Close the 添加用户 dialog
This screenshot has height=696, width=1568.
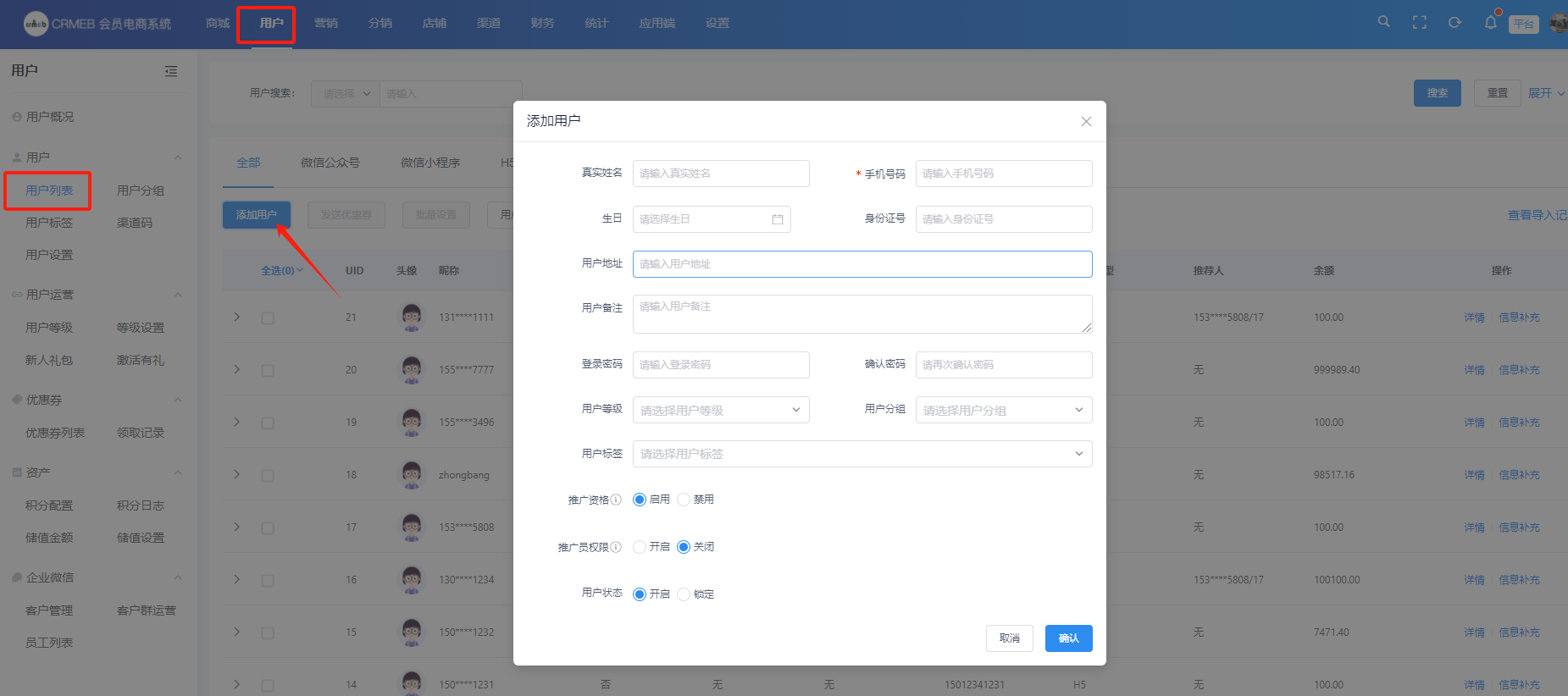point(1086,122)
